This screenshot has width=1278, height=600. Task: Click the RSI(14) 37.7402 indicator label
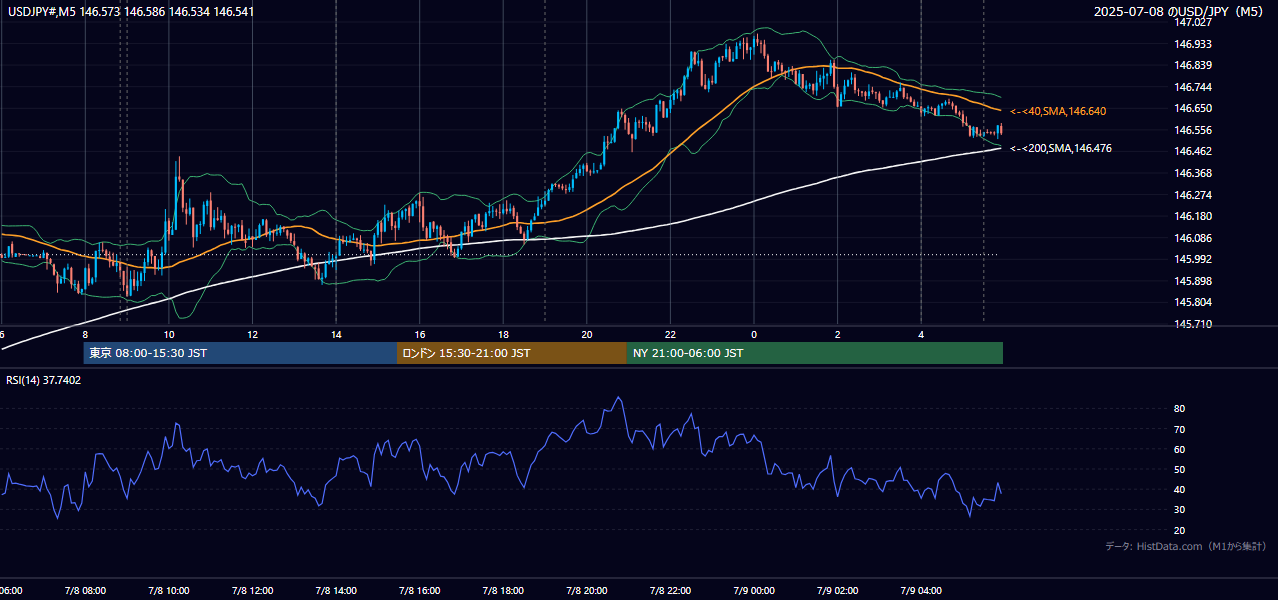[x=44, y=380]
